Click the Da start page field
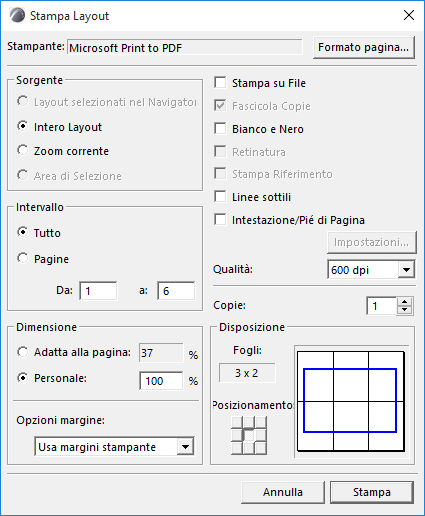425x516 pixels. (98, 291)
